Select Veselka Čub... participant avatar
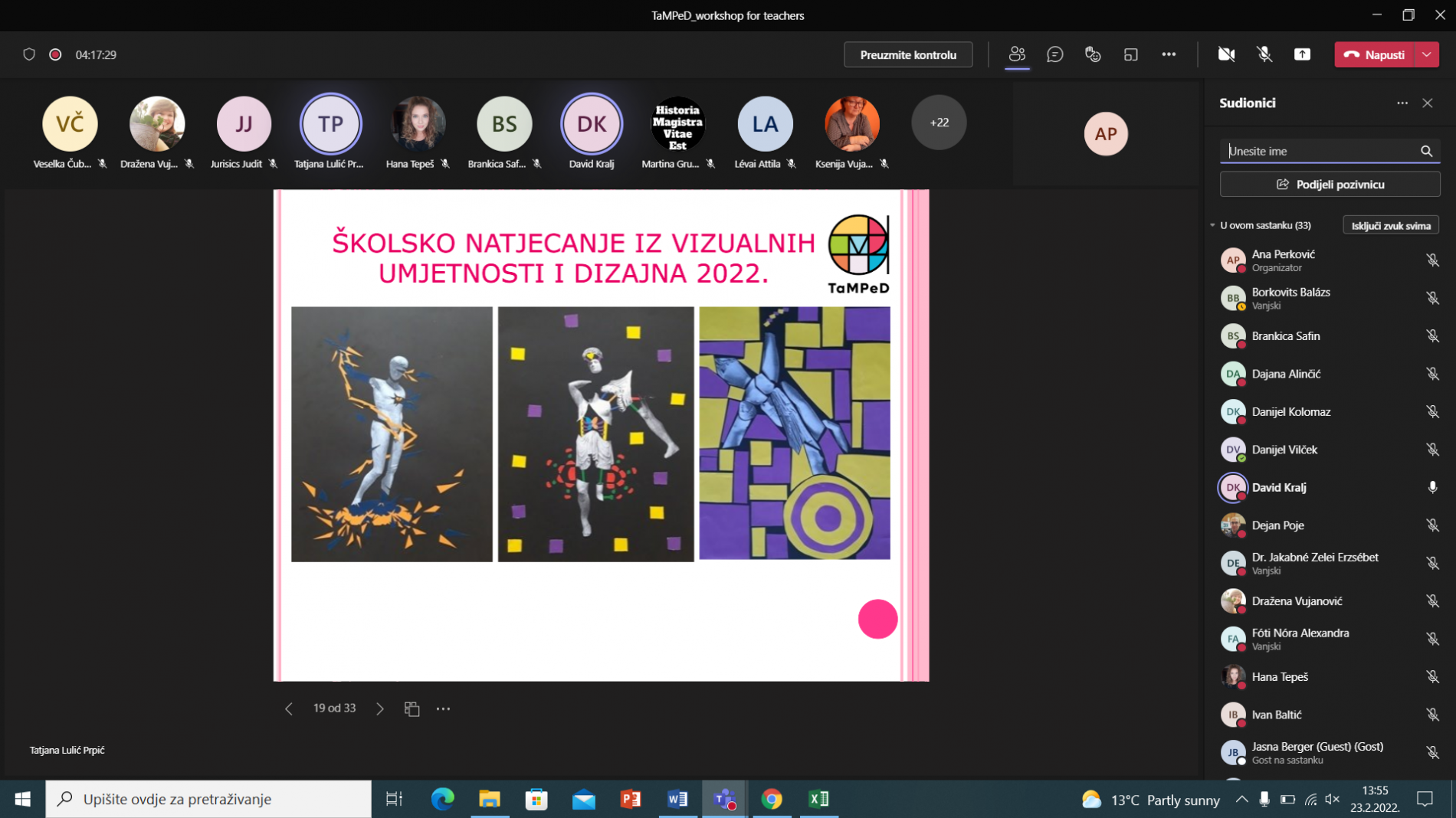Screen dimensions: 1456x818 [70, 123]
